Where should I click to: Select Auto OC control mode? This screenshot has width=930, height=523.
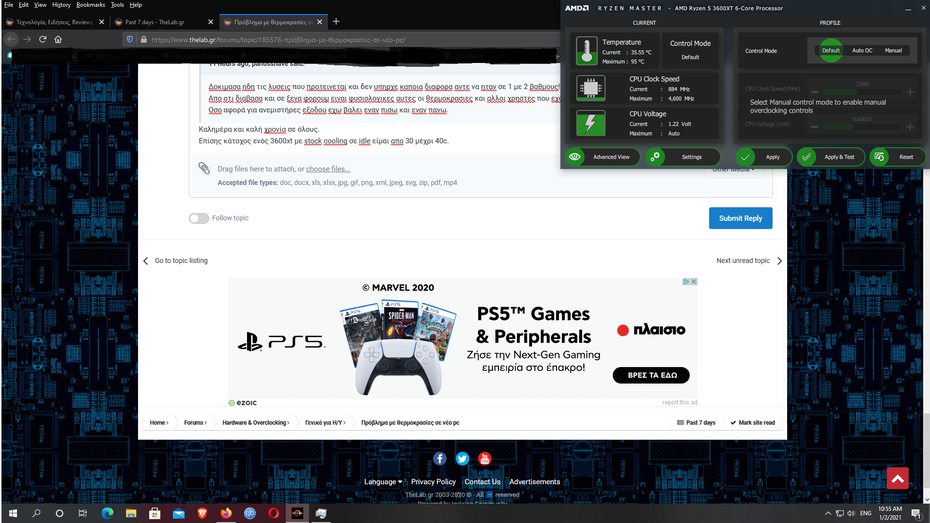pos(862,51)
